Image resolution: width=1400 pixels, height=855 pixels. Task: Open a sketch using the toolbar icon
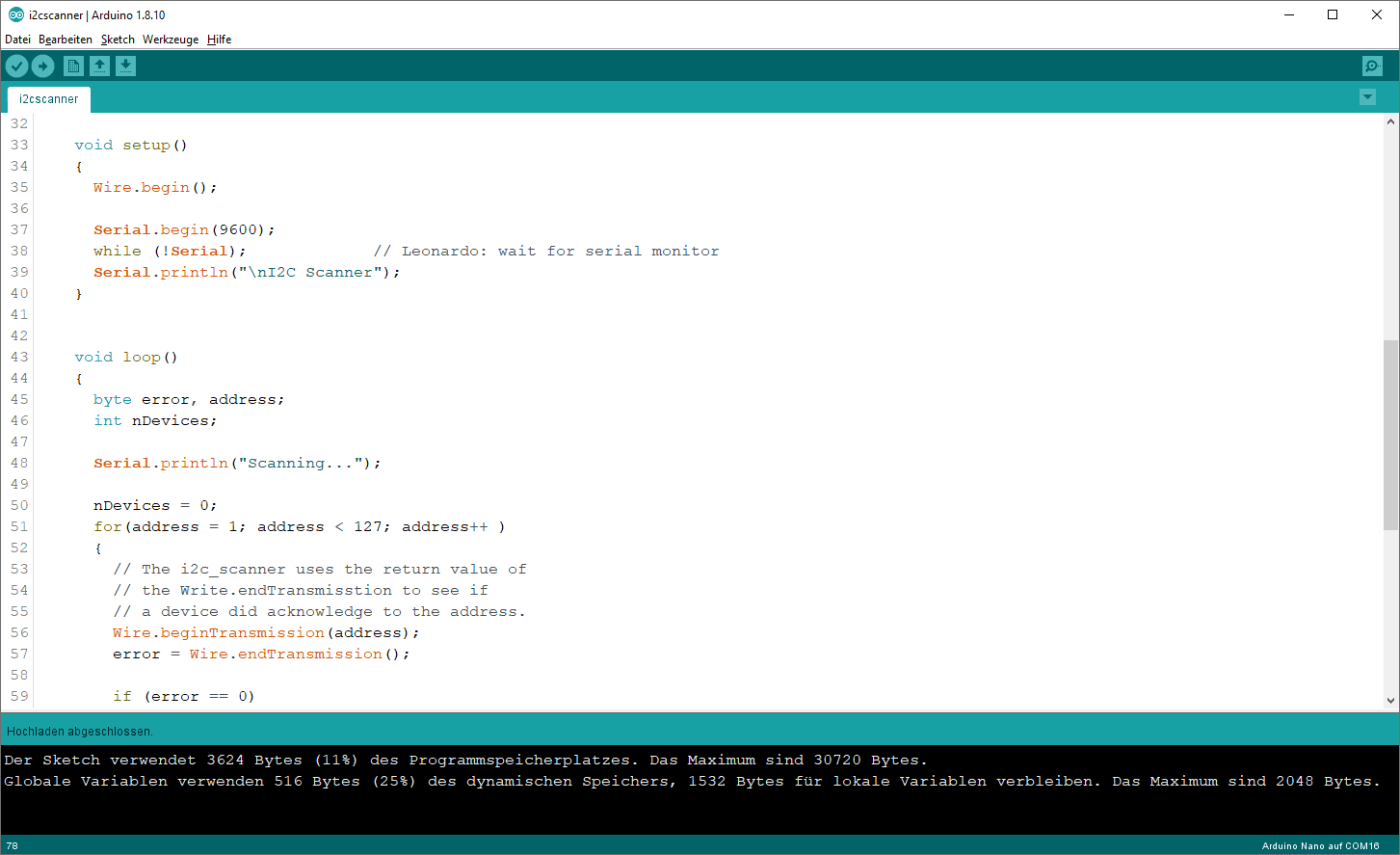click(100, 66)
